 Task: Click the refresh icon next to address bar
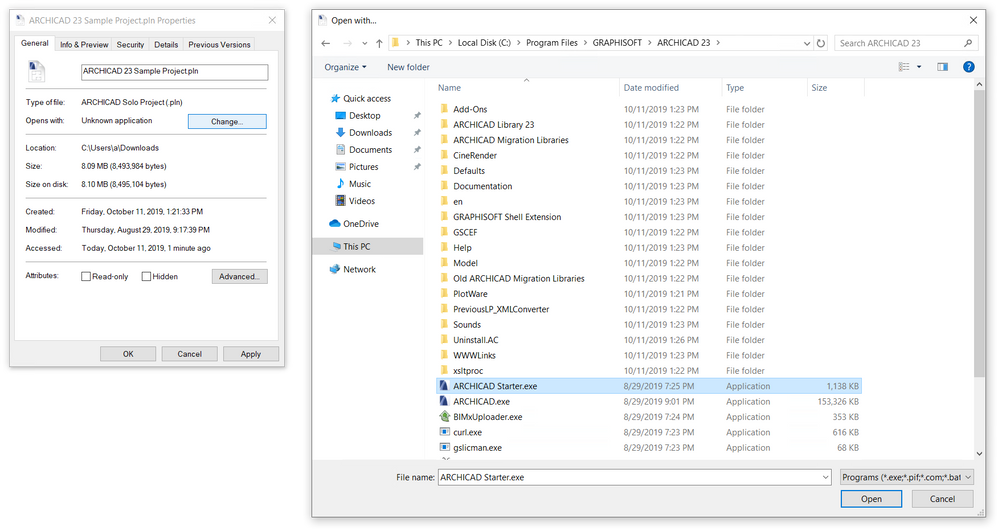[x=821, y=43]
